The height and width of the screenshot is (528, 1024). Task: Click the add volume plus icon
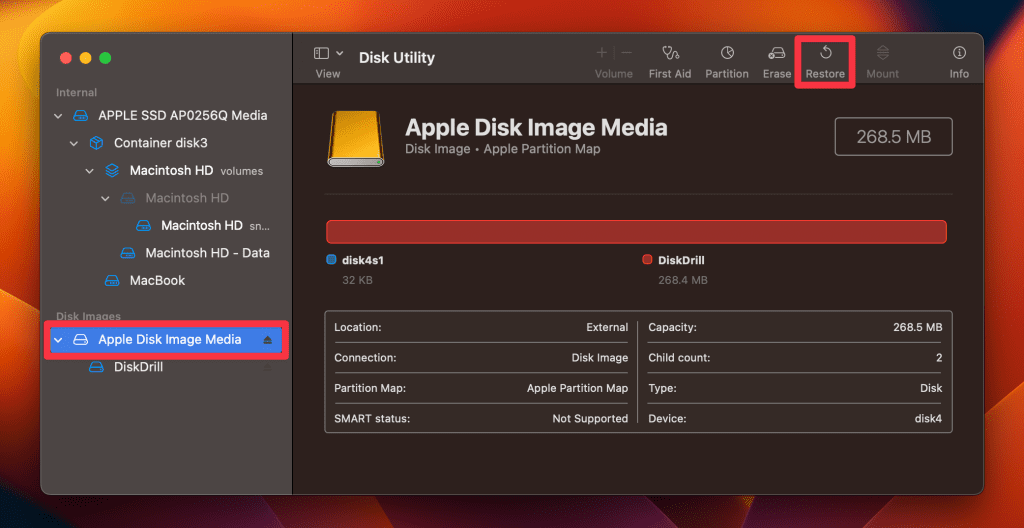tap(602, 53)
